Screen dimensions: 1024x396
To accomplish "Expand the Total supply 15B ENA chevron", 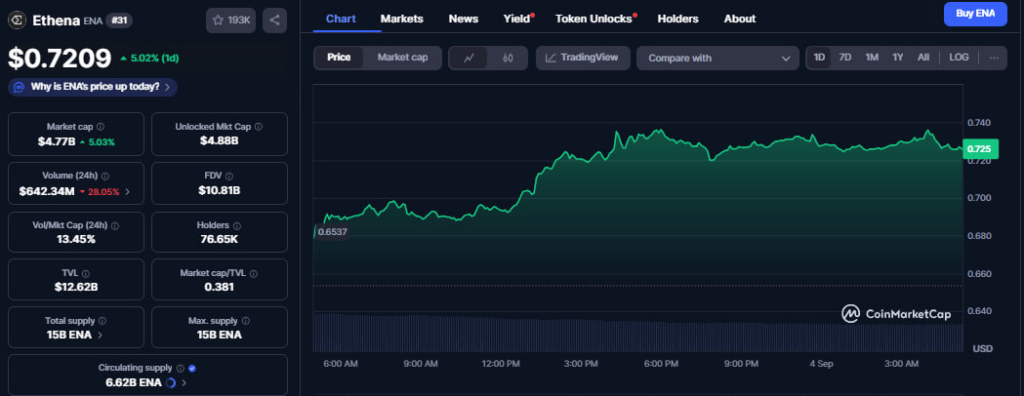I will click(x=100, y=335).
